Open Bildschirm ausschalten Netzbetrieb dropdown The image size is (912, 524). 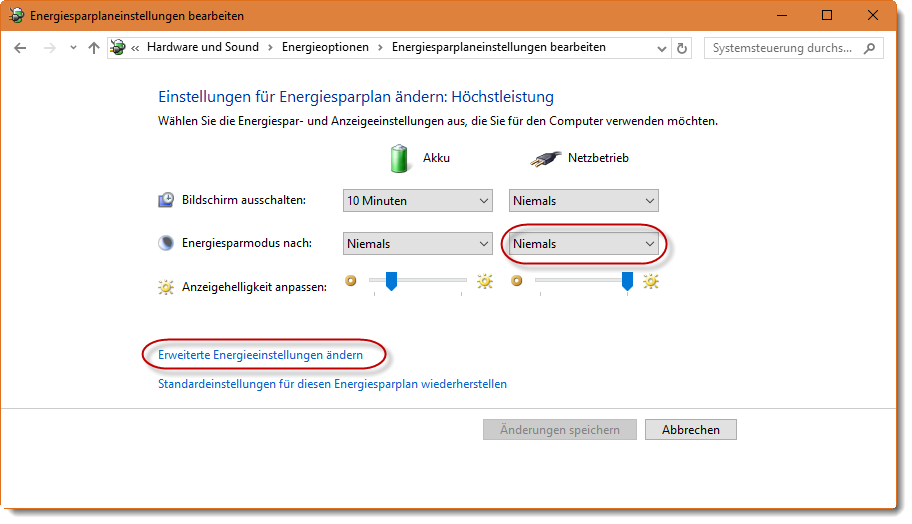583,201
